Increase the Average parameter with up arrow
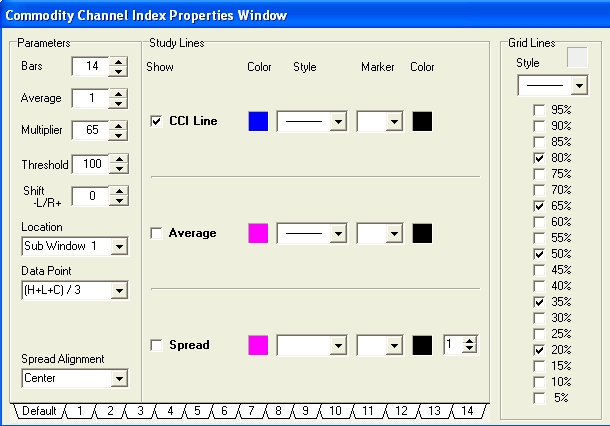This screenshot has height=426, width=610. (119, 94)
